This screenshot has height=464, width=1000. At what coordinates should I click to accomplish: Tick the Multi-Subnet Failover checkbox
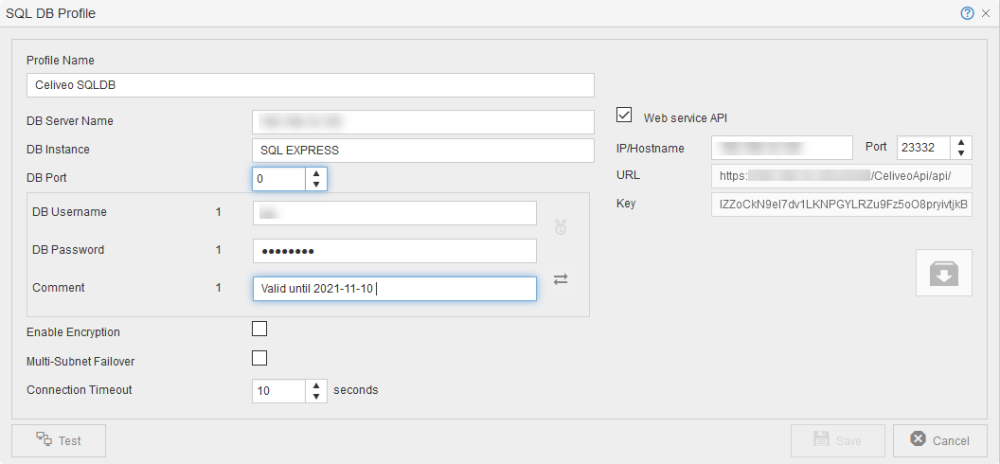click(x=260, y=357)
